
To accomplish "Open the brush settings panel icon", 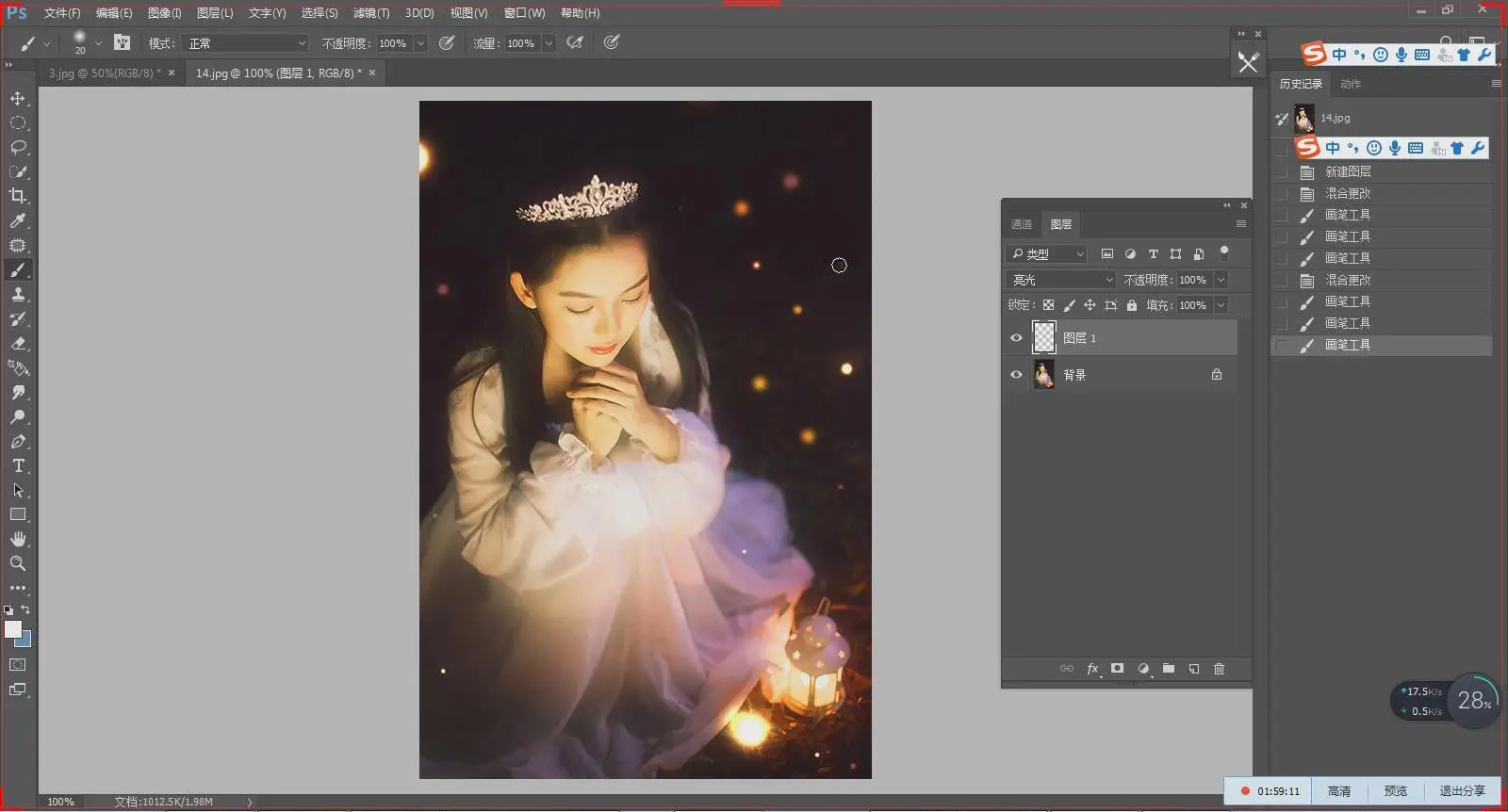I will point(122,42).
